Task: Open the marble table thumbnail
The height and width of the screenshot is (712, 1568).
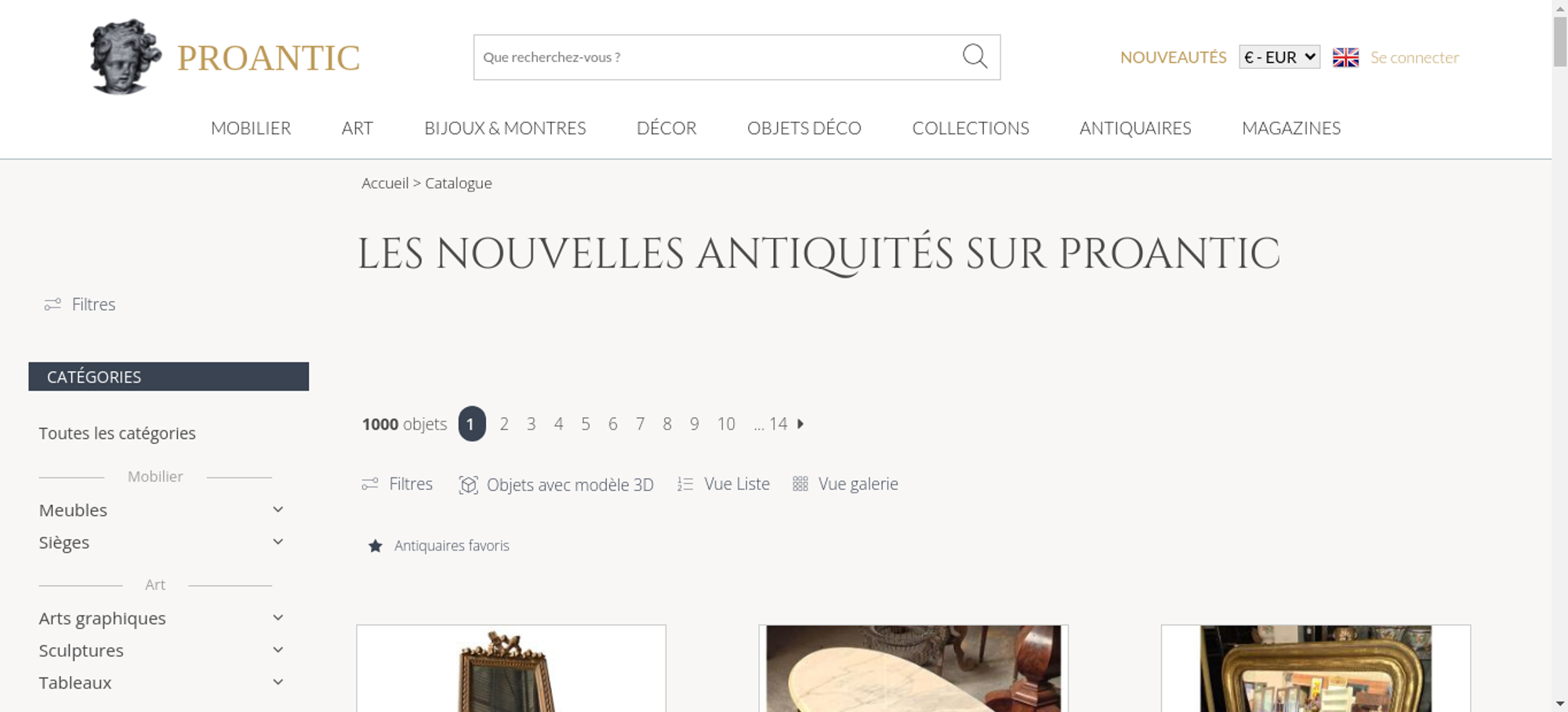Action: (x=913, y=668)
